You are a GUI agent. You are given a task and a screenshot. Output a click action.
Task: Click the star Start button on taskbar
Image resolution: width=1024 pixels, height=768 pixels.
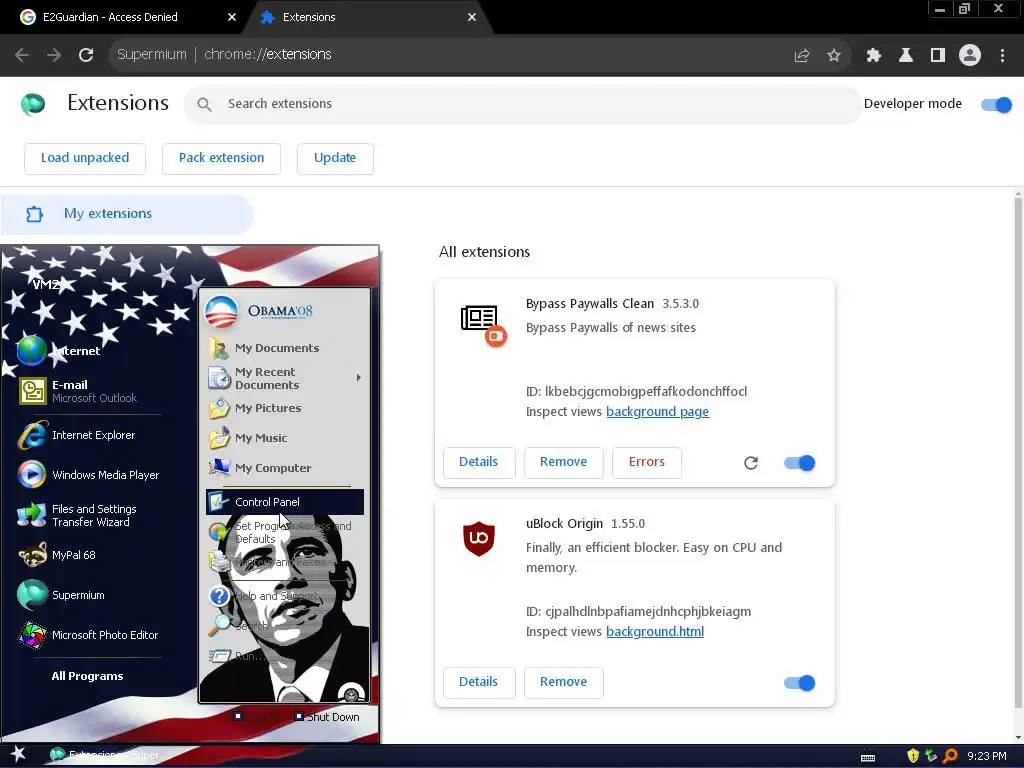click(x=18, y=755)
